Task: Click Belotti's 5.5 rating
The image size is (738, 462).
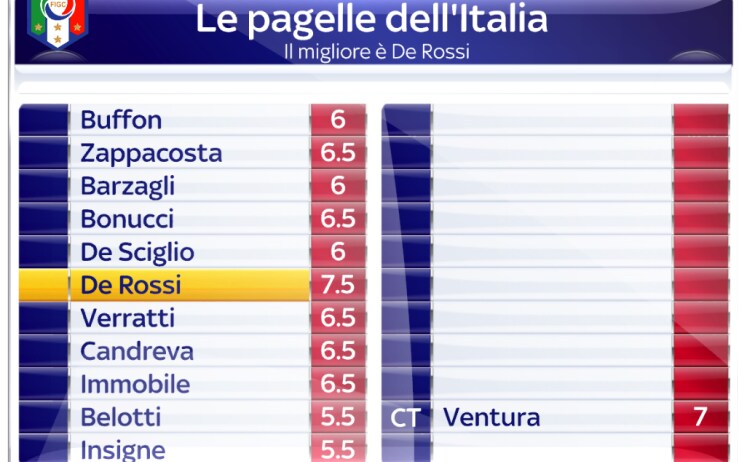Action: pos(338,417)
